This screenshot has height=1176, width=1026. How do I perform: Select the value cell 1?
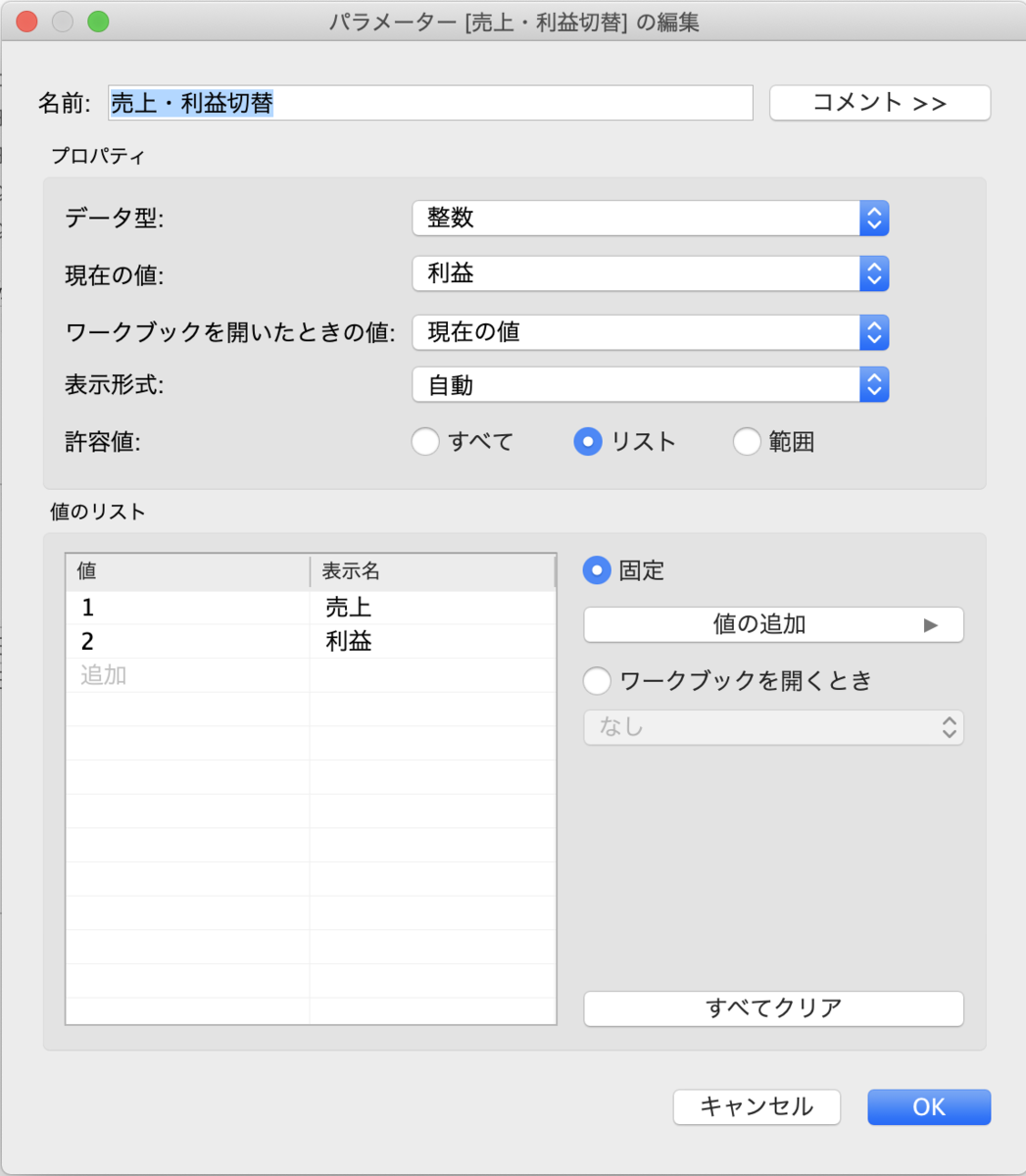coord(188,608)
